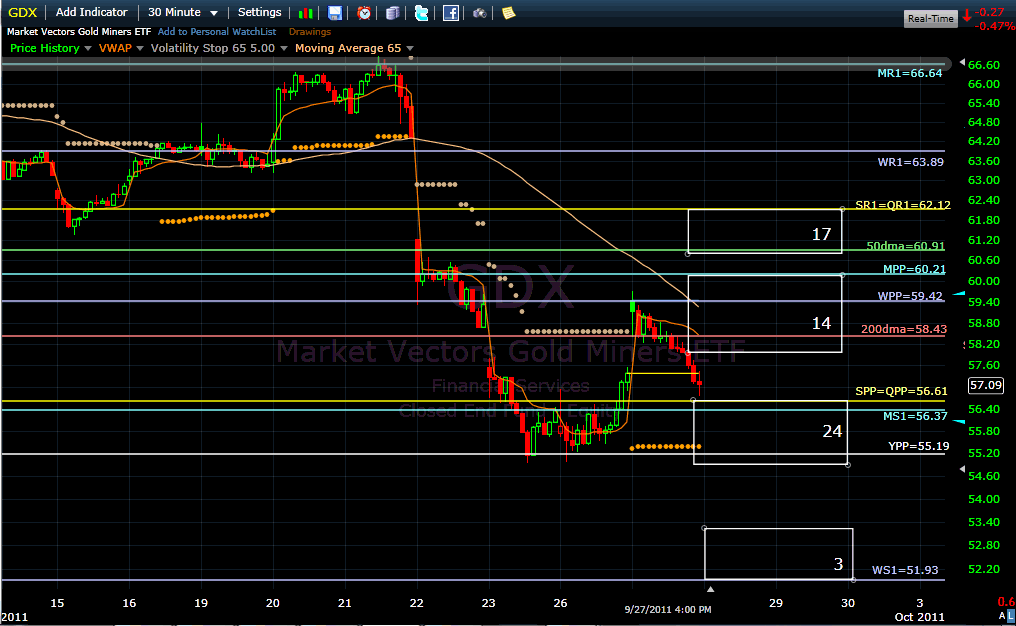
Task: Expand the Price History dropdown arrow
Action: click(87, 49)
